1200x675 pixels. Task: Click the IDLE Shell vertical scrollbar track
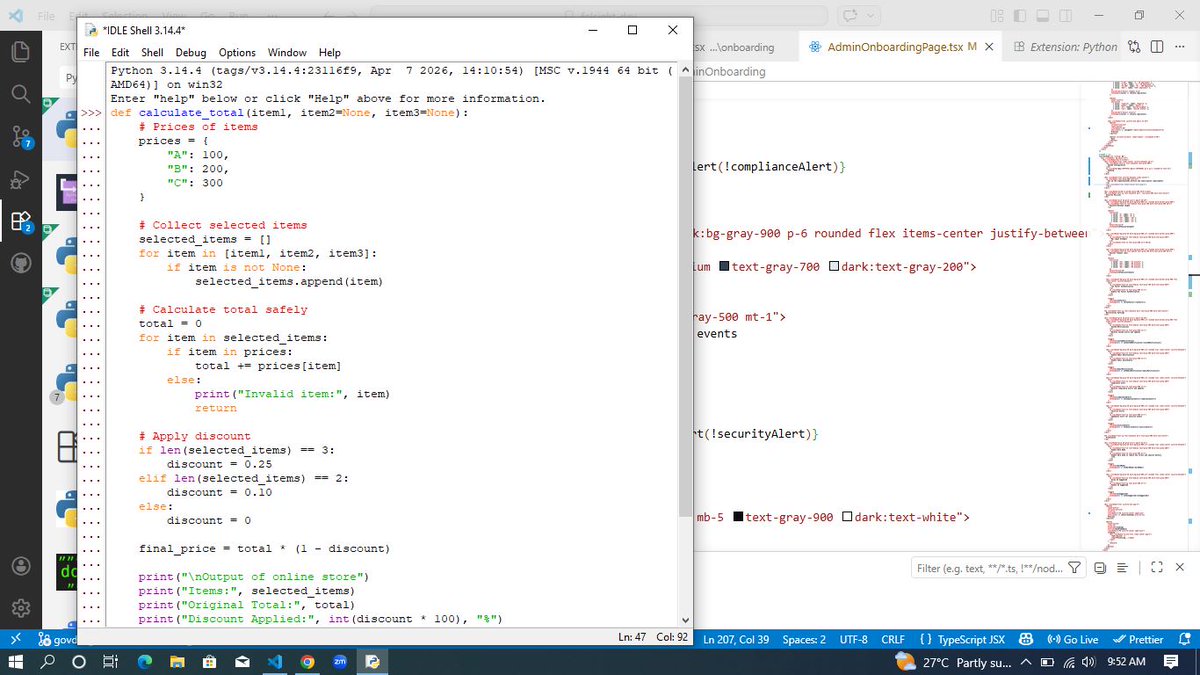click(685, 345)
